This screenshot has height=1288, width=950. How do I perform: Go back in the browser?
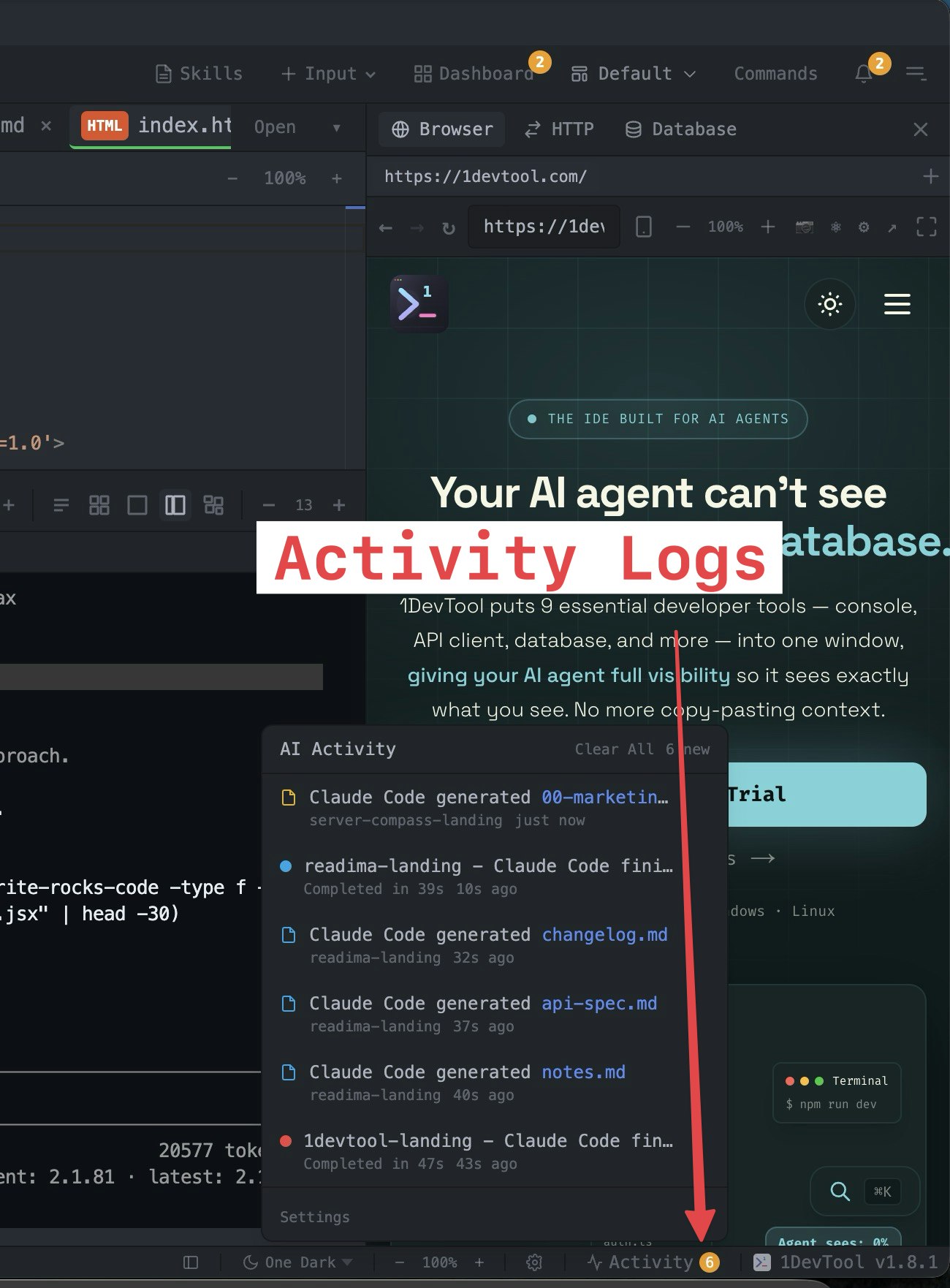386,228
